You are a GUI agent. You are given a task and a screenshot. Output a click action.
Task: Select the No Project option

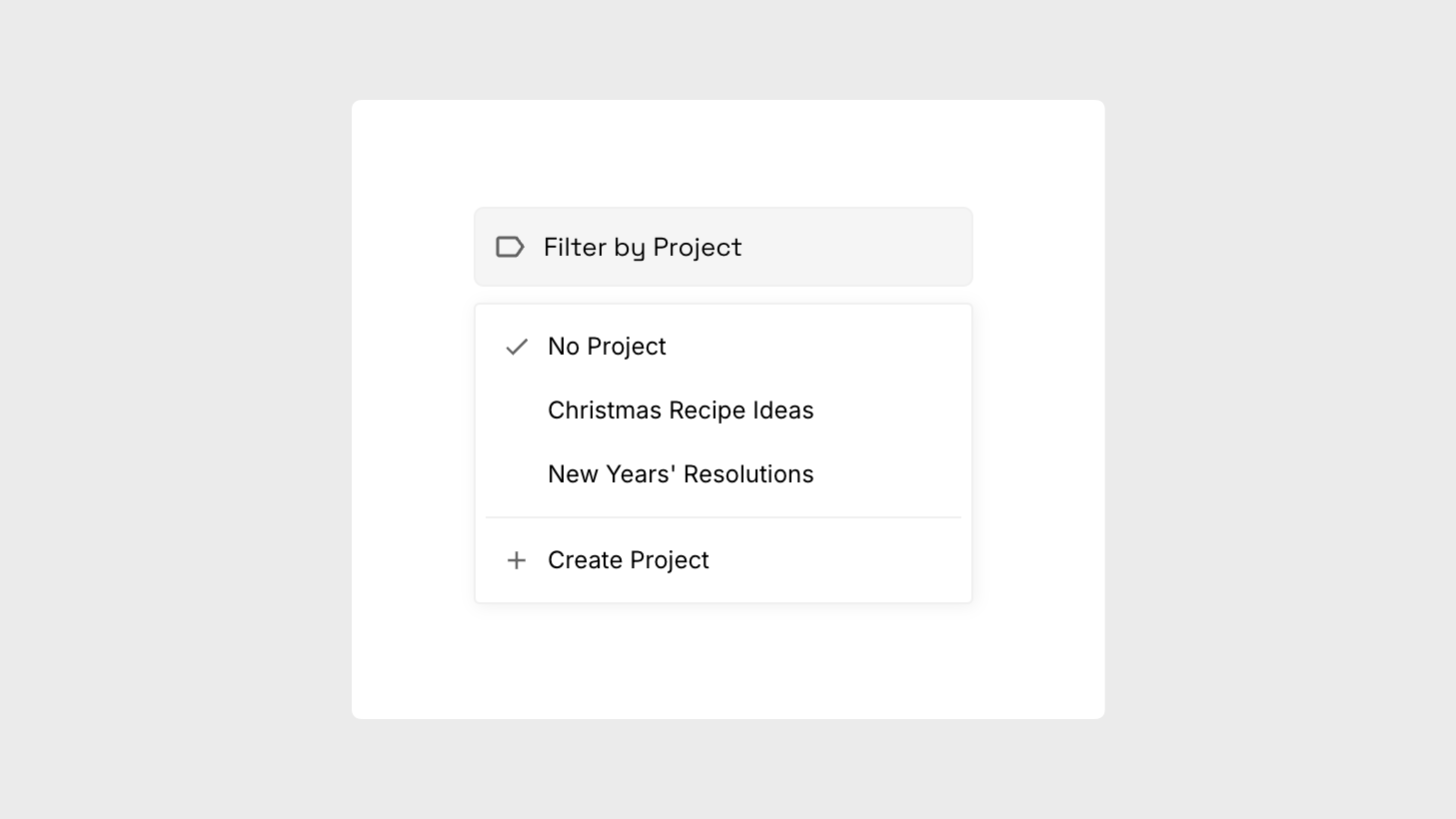click(x=607, y=347)
